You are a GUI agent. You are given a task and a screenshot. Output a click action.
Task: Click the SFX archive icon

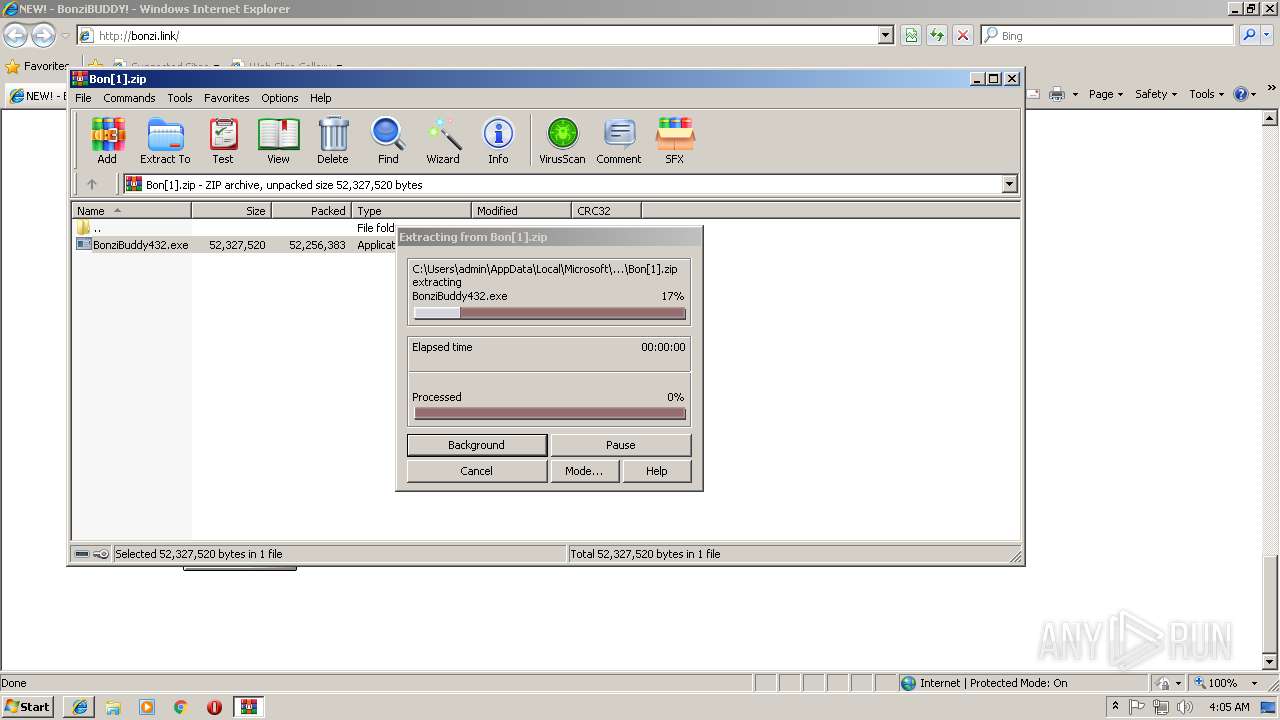click(675, 140)
